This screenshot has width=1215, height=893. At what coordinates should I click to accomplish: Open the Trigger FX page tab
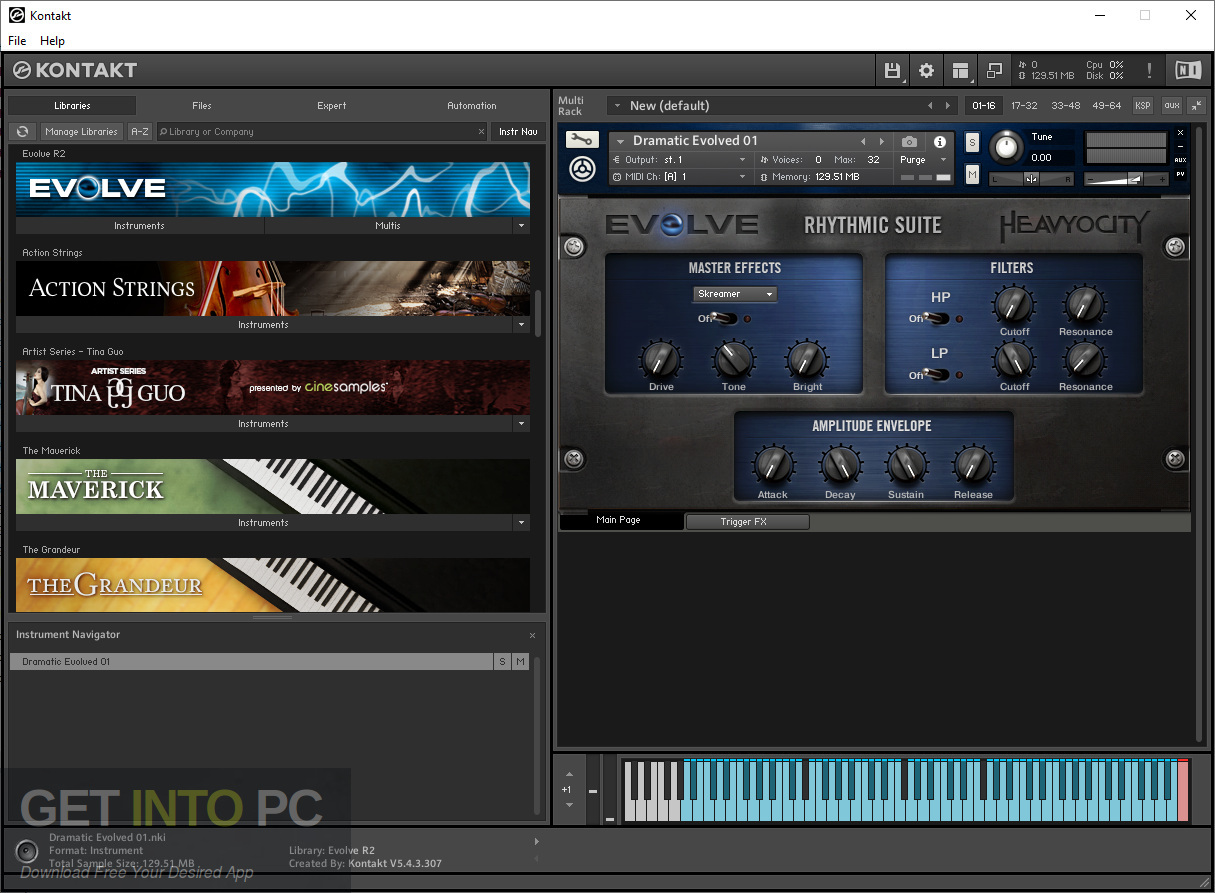[x=748, y=522]
